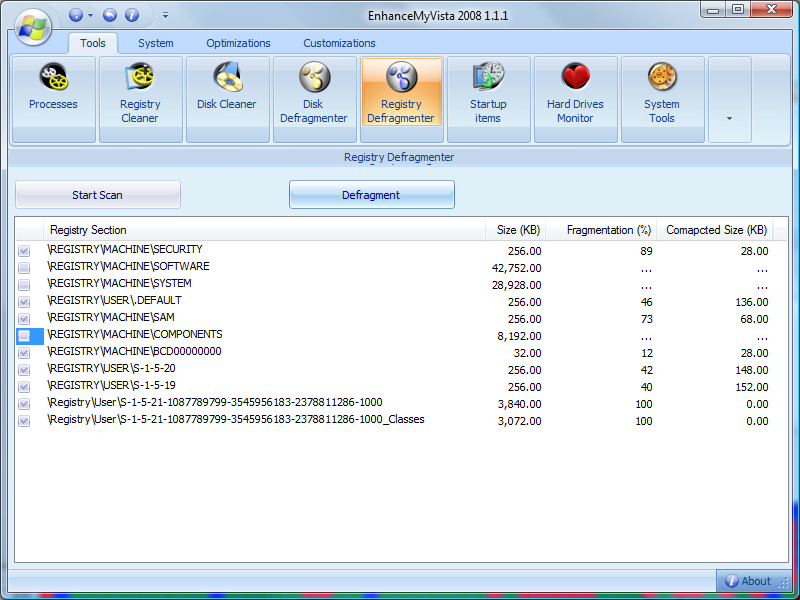Open the Processes tool
The image size is (800, 600).
point(54,99)
